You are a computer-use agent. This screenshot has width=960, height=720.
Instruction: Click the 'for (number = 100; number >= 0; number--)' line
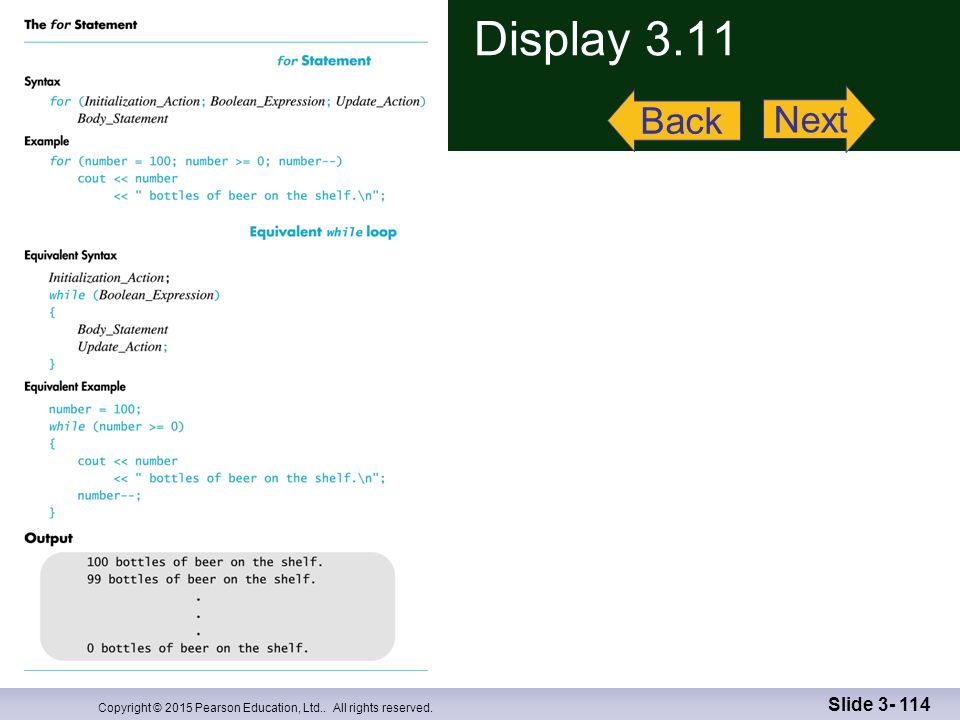coord(196,161)
